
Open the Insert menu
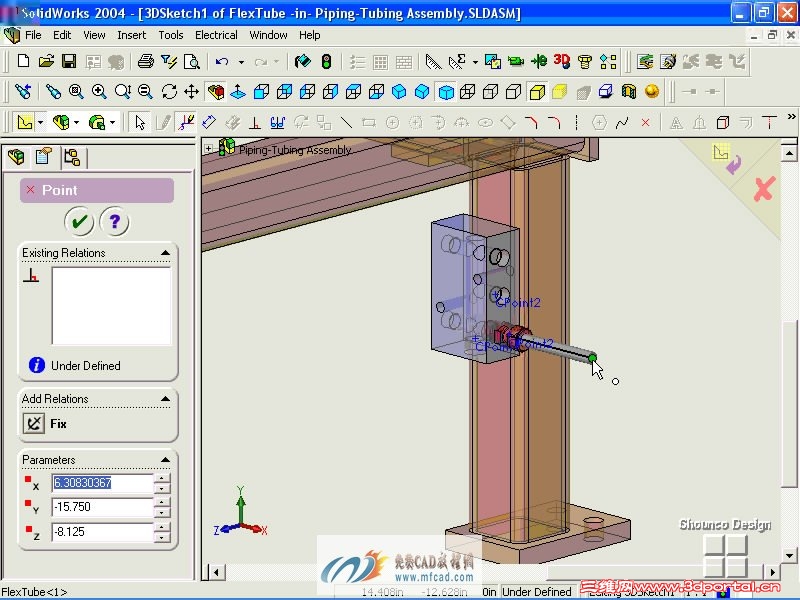tap(132, 35)
